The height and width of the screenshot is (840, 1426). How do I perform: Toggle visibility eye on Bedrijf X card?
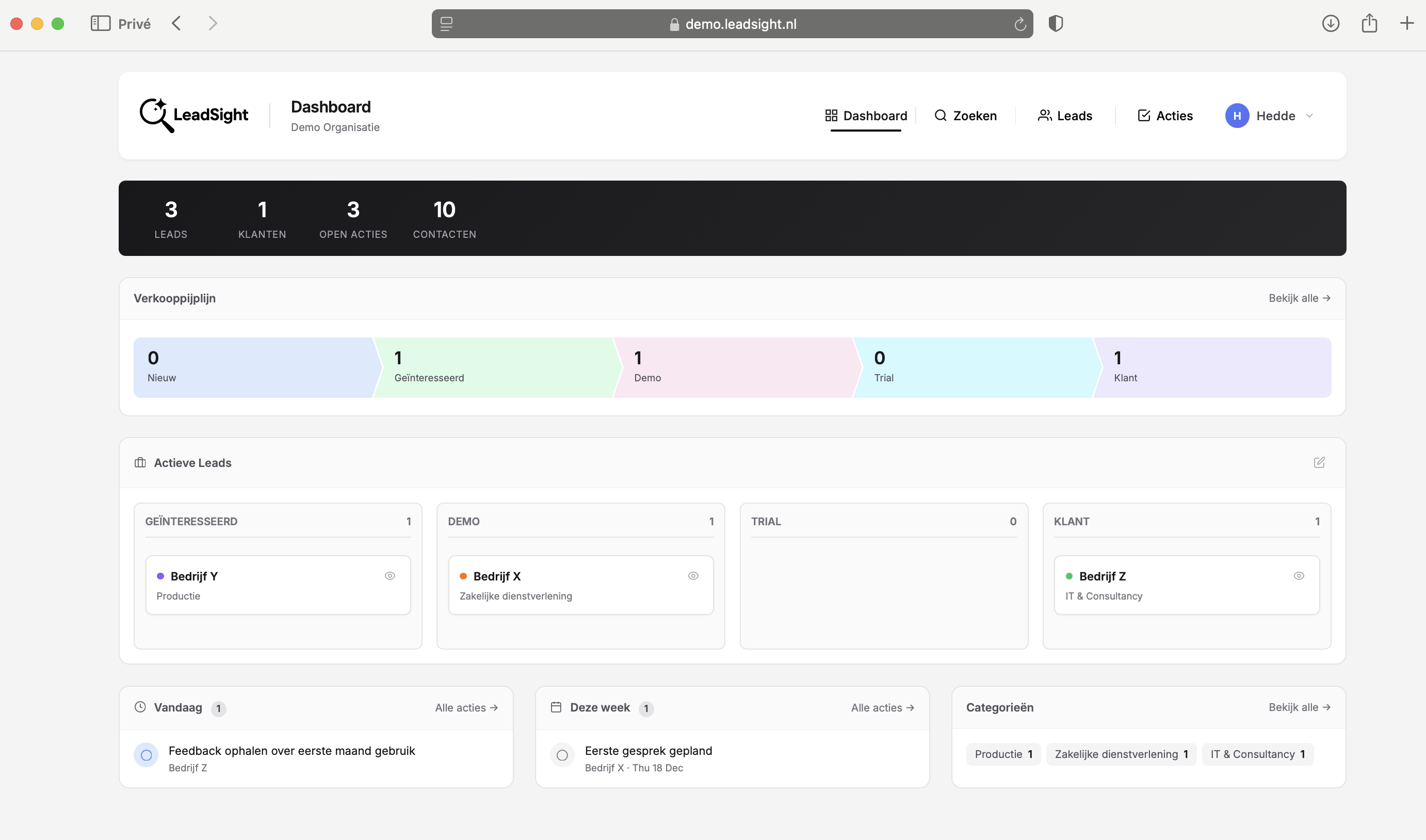(693, 576)
